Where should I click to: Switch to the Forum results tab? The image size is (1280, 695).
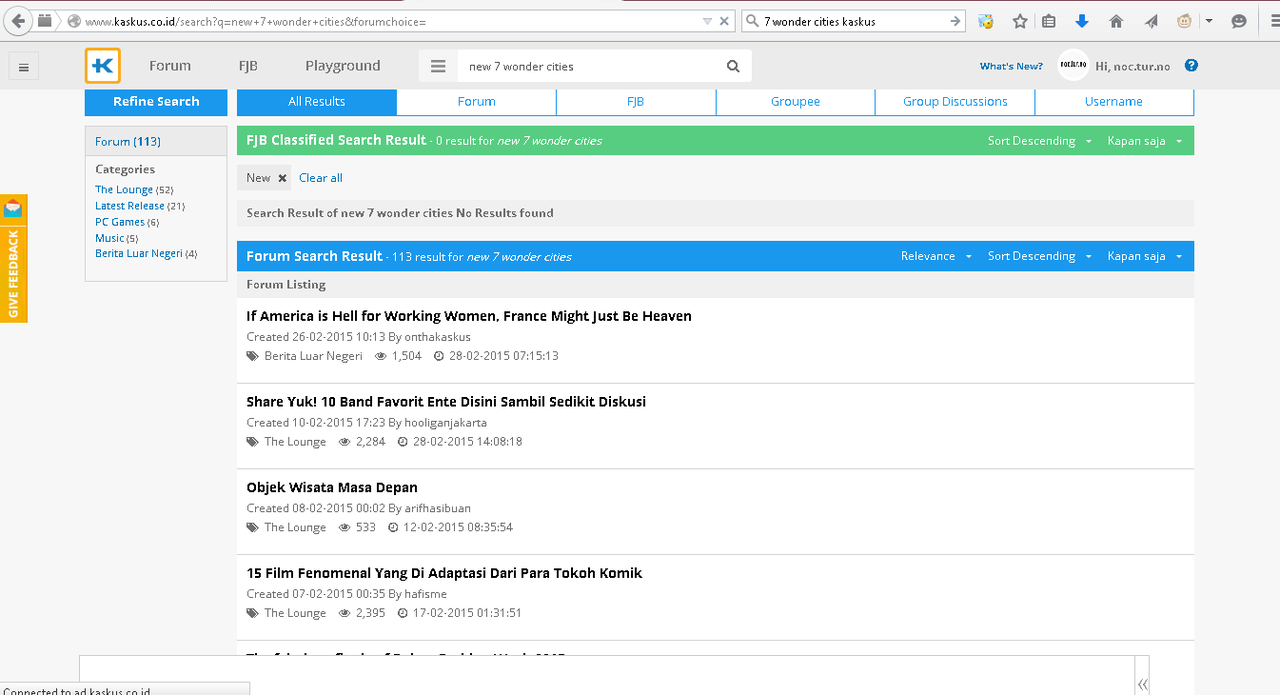pyautogui.click(x=476, y=102)
